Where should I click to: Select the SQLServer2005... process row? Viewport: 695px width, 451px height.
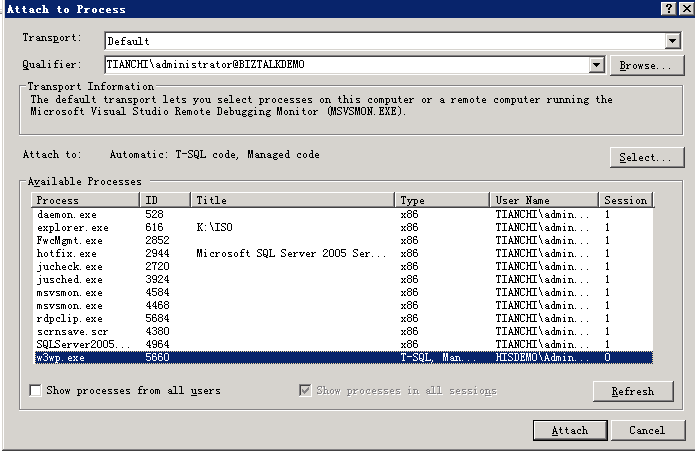(x=344, y=344)
